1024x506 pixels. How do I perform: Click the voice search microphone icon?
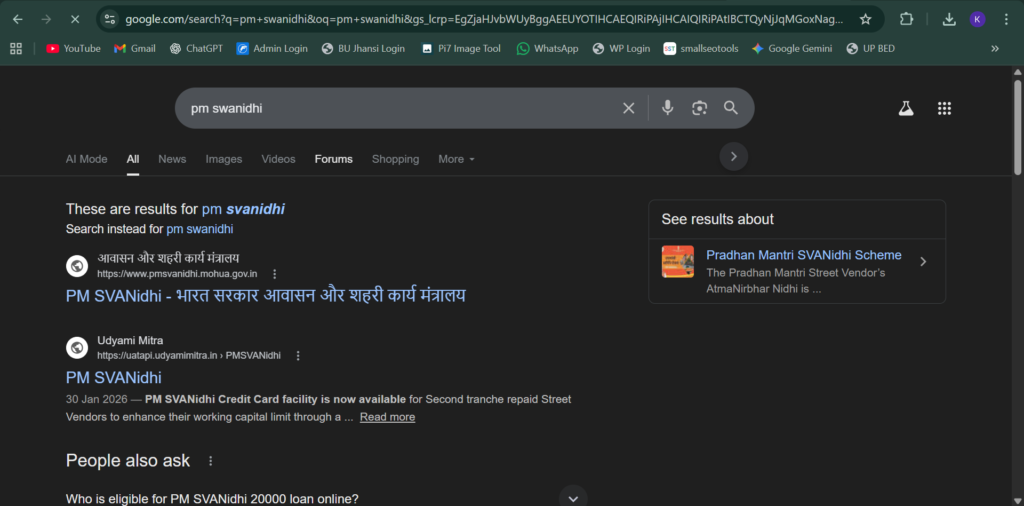[667, 108]
